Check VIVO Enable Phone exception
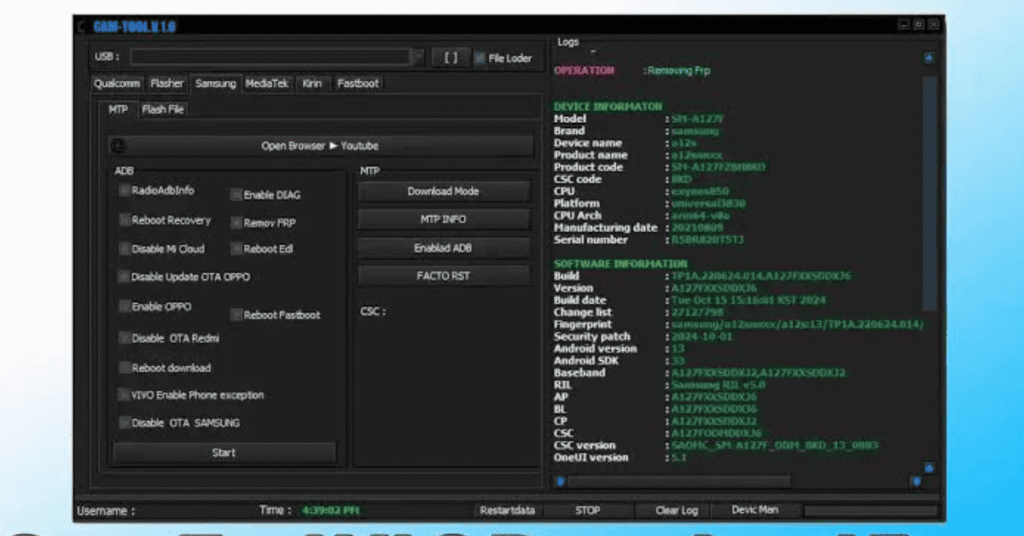Image resolution: width=1024 pixels, height=536 pixels. coord(123,395)
